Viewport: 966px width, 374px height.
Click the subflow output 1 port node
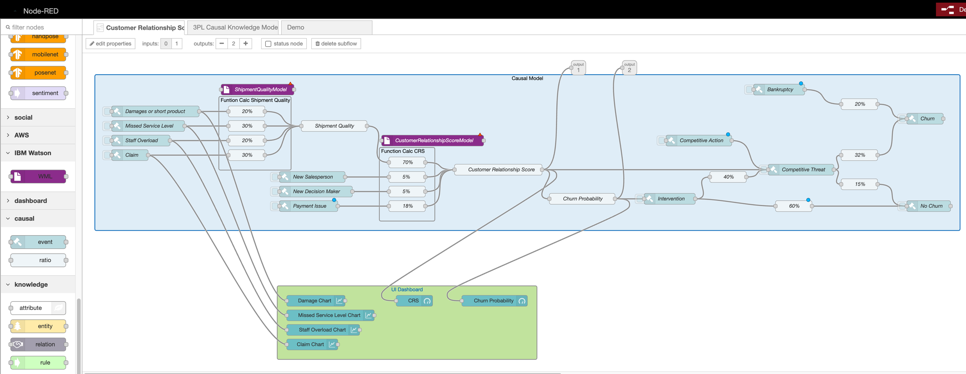point(577,67)
